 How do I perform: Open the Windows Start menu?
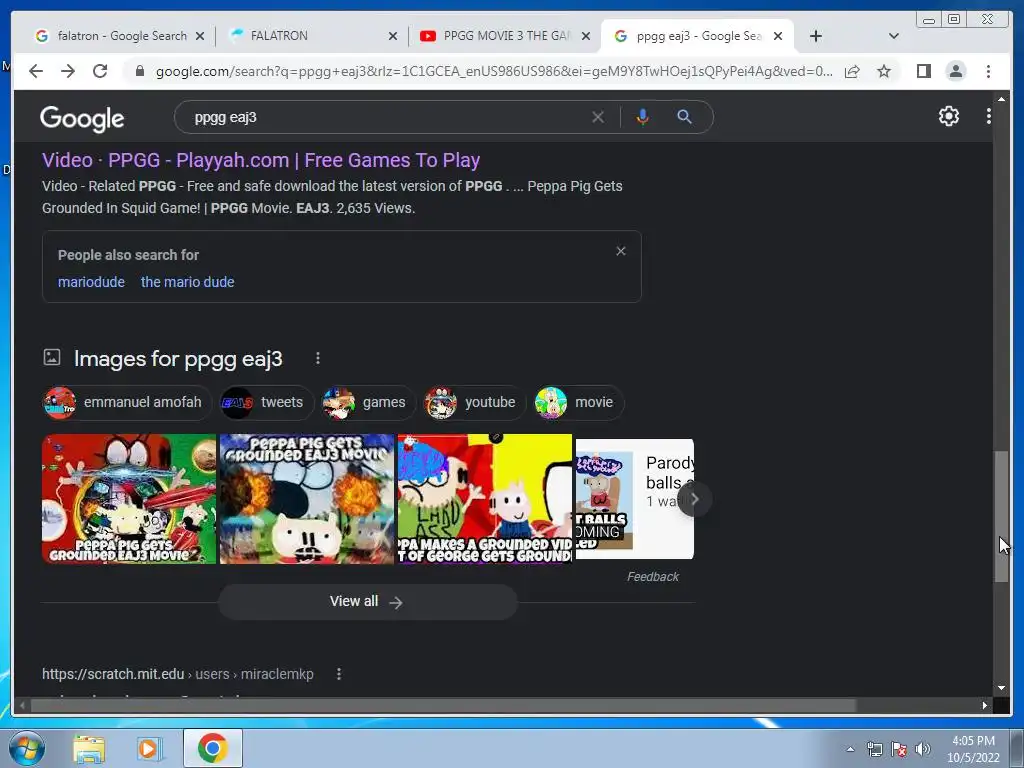[25, 748]
